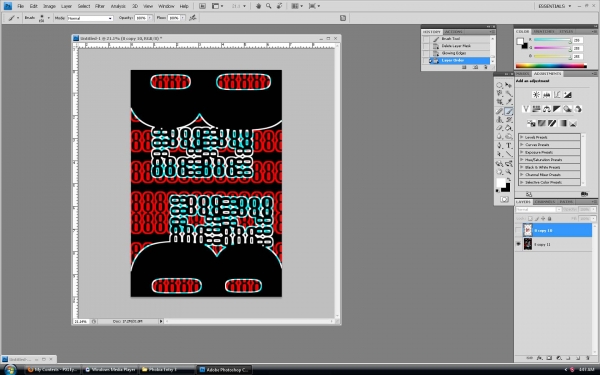Select the Line shape tool

pos(509,153)
